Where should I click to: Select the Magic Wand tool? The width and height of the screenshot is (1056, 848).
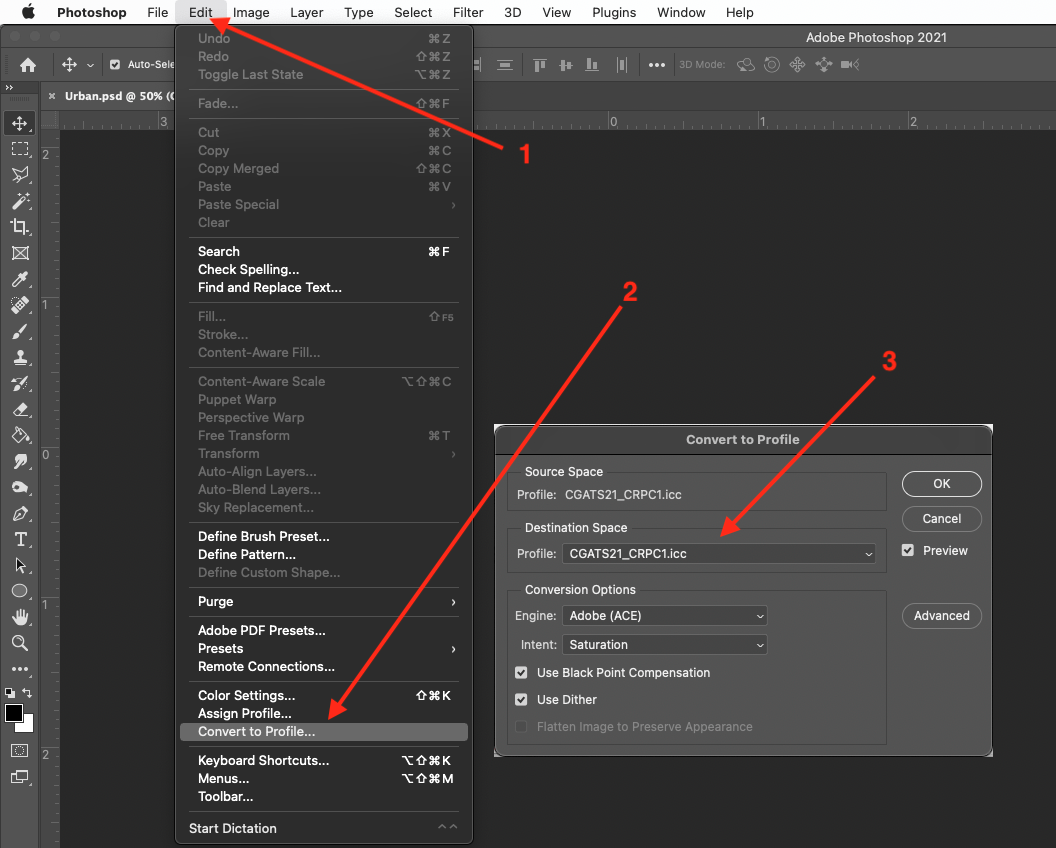[x=20, y=201]
